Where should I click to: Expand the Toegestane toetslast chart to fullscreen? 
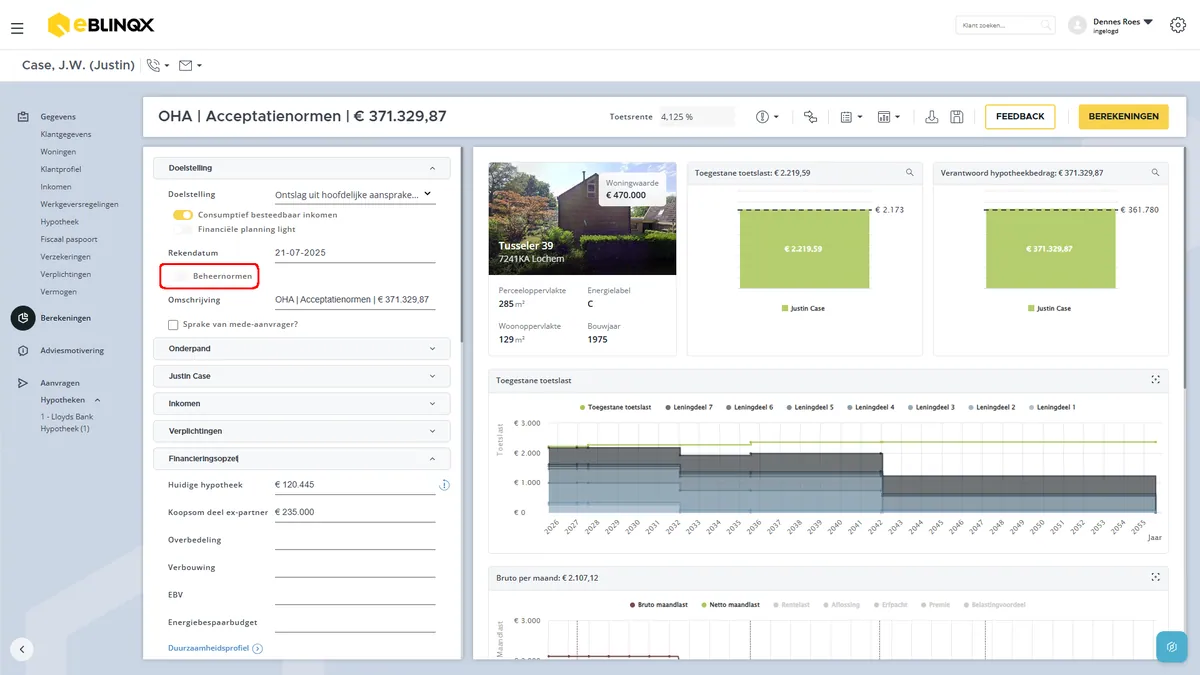click(x=1155, y=380)
